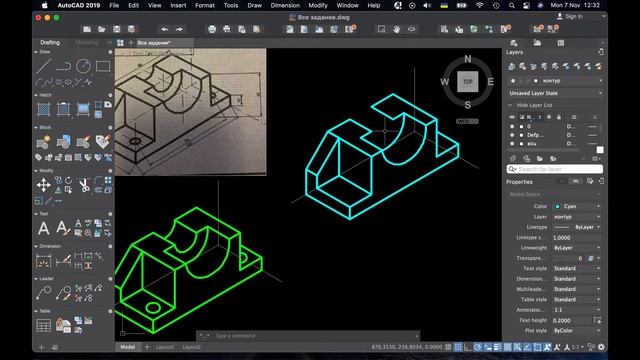
Task: Activate the Multileader tool
Action: [x=44, y=293]
